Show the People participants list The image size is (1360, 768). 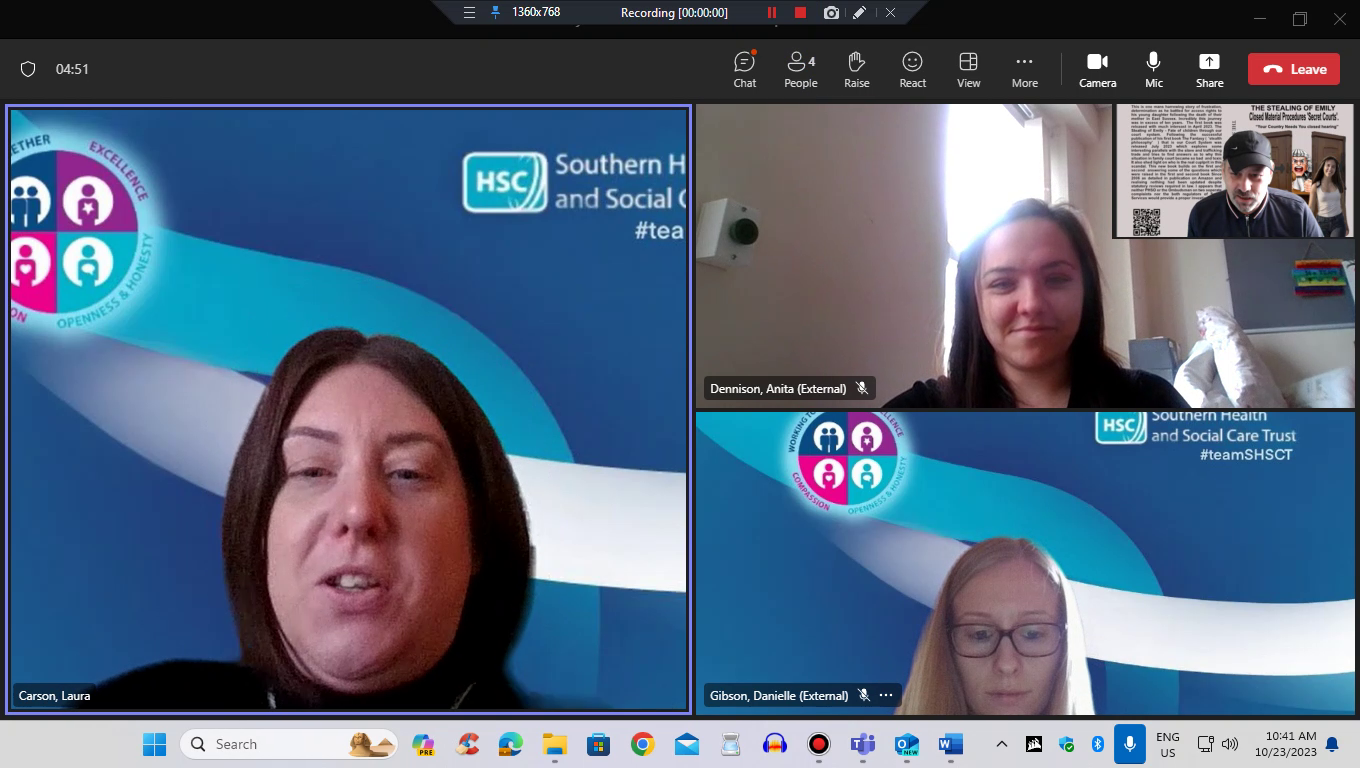[x=800, y=69]
